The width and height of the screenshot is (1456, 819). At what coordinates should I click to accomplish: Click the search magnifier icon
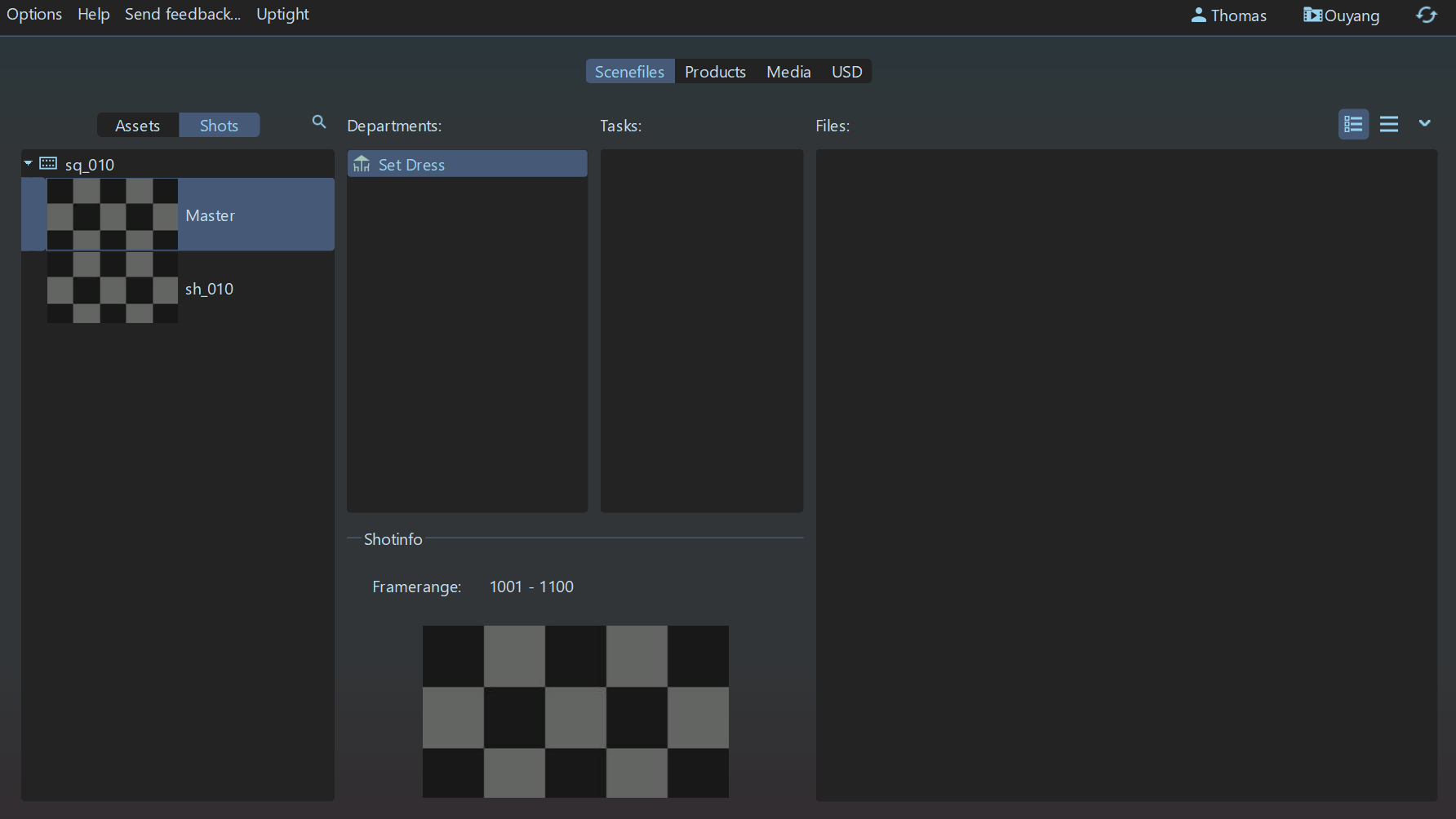(319, 122)
